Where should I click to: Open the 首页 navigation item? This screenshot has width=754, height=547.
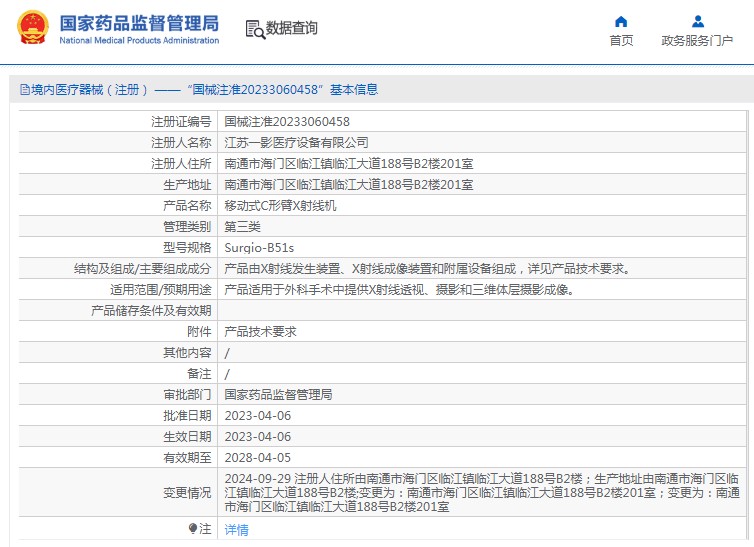621,41
